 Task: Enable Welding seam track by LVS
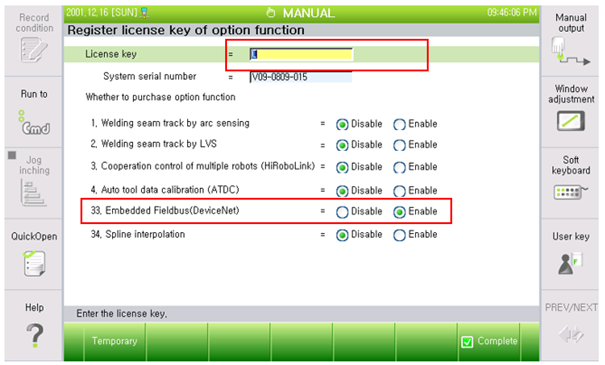399,145
